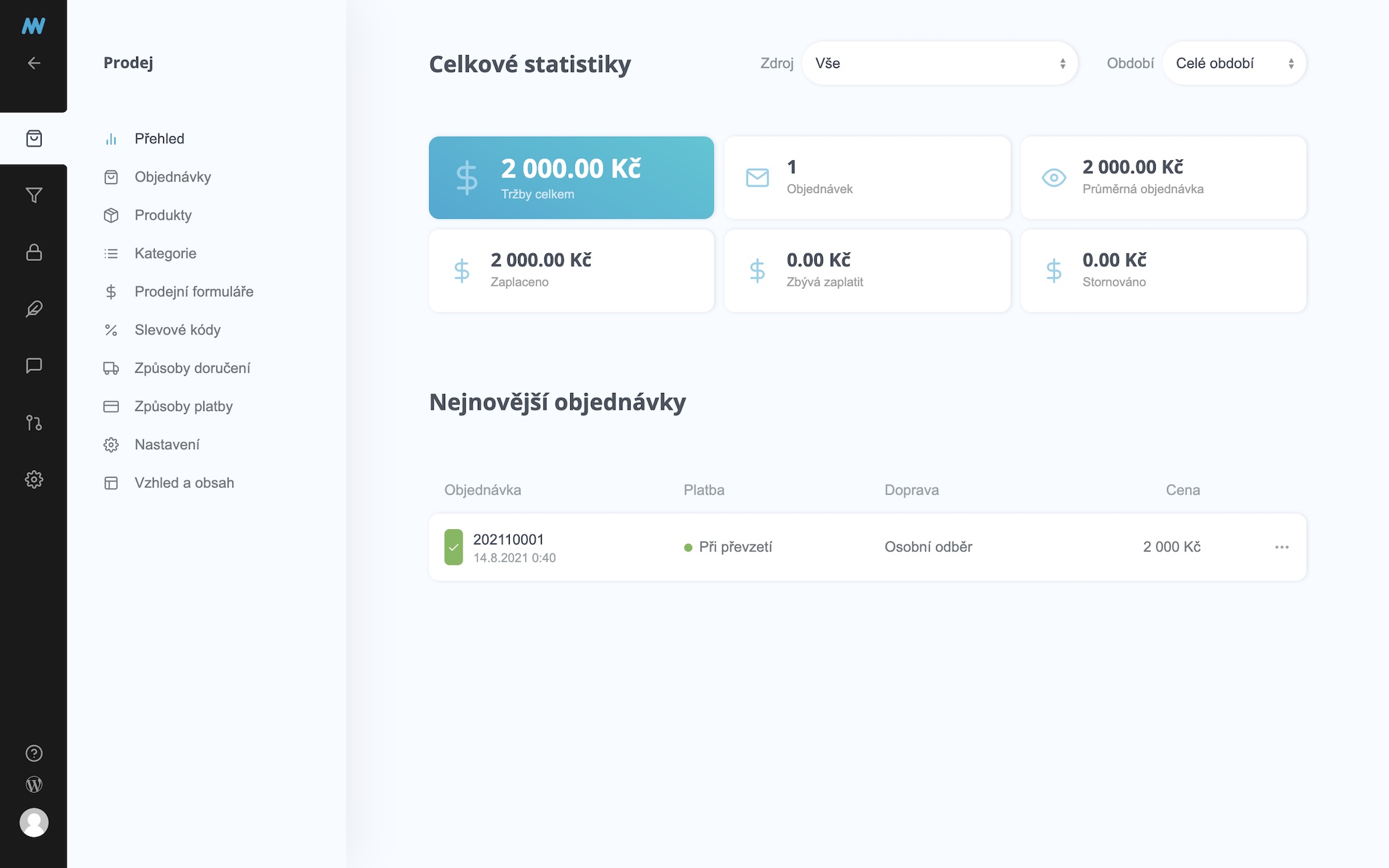Click the Průměrná objednávka eye icon
Viewport: 1389px width, 868px height.
tap(1054, 178)
